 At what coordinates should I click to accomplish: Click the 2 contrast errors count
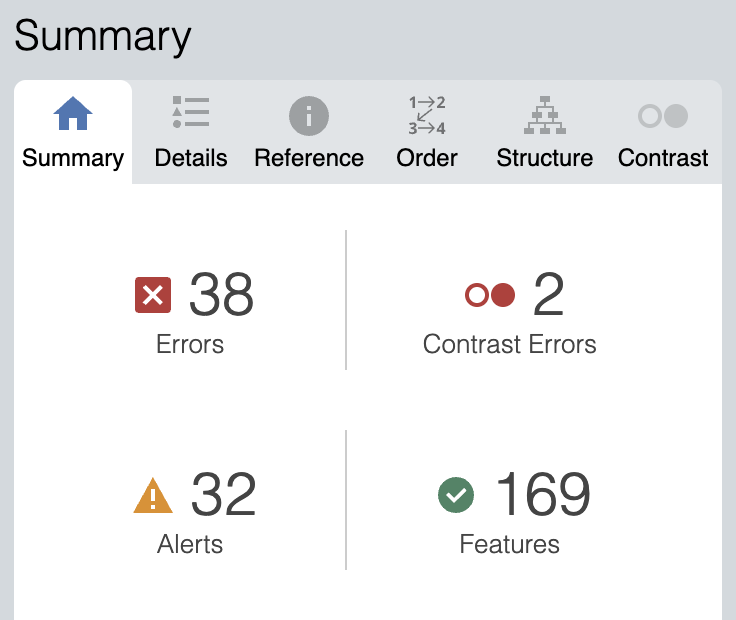pyautogui.click(x=549, y=295)
